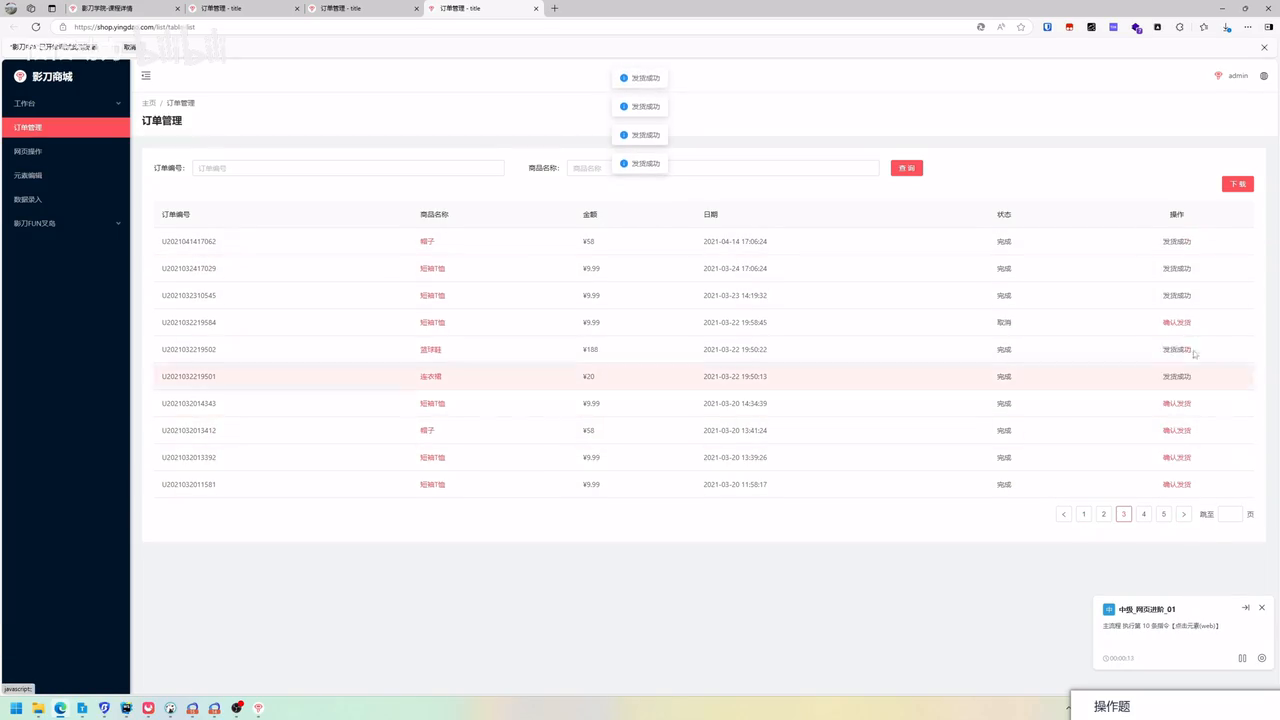Viewport: 1280px width, 720px height.
Task: Click 确认发货 for order U2021032014343
Action: point(1177,403)
